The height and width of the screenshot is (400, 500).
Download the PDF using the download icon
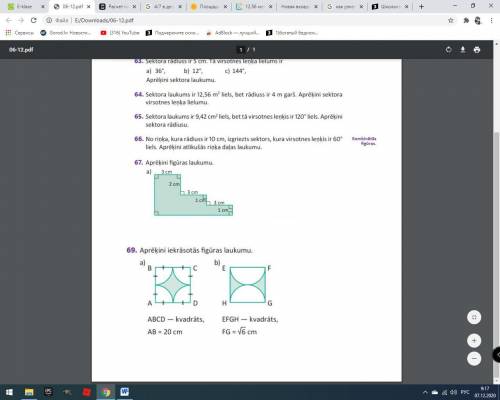tap(463, 50)
